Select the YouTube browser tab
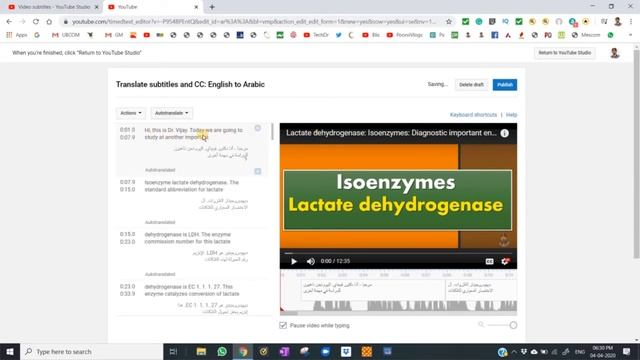This screenshot has width=640, height=360. (x=151, y=7)
